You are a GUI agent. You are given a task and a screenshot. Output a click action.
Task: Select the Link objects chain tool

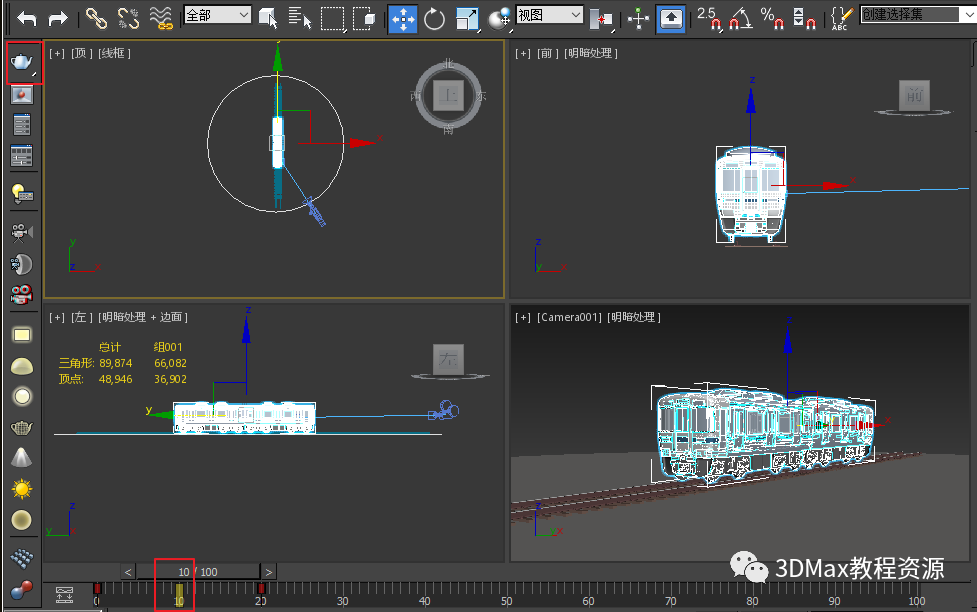point(95,18)
